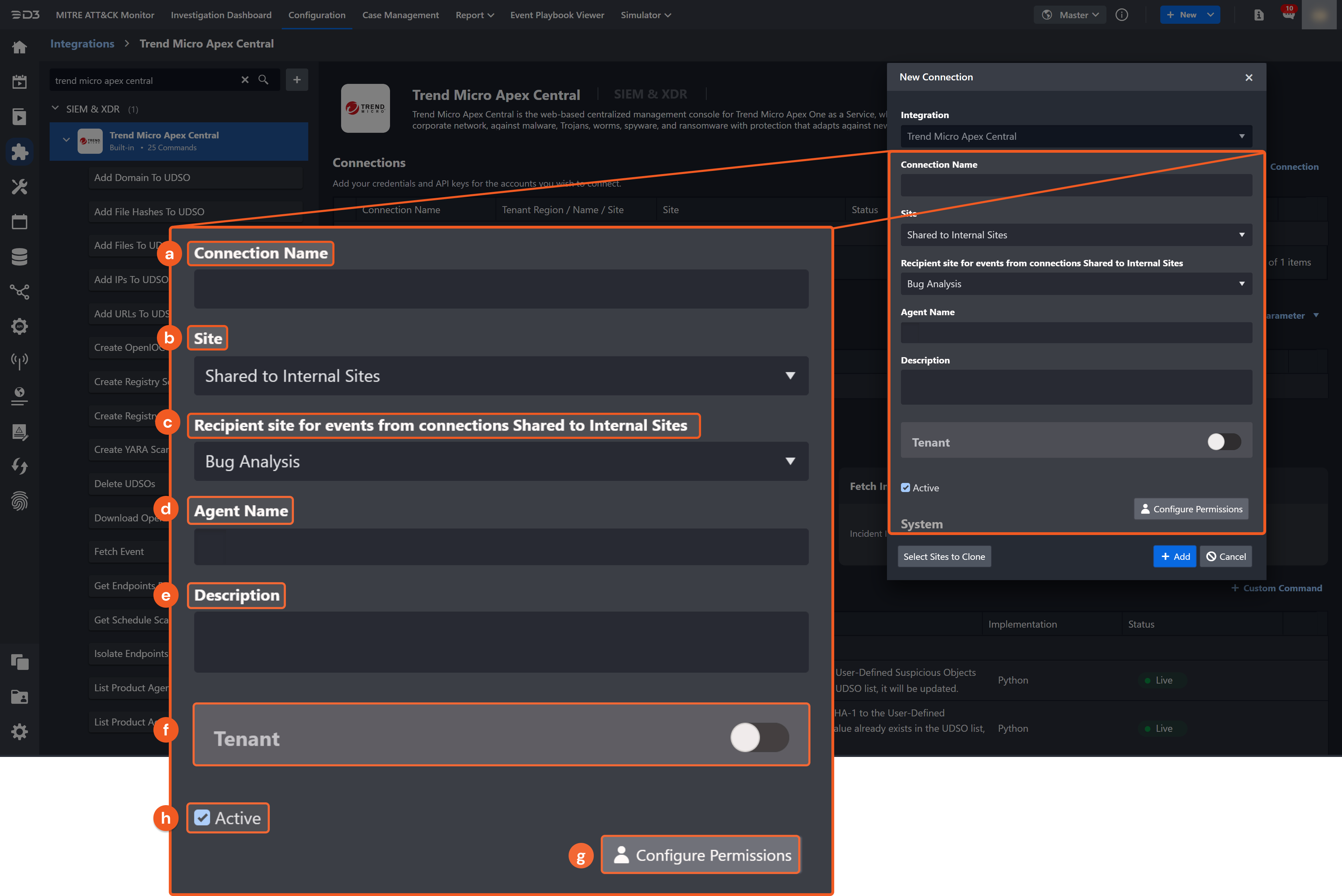Uncheck the Active checkbox in New Connection
The width and height of the screenshot is (1342, 896).
(906, 487)
